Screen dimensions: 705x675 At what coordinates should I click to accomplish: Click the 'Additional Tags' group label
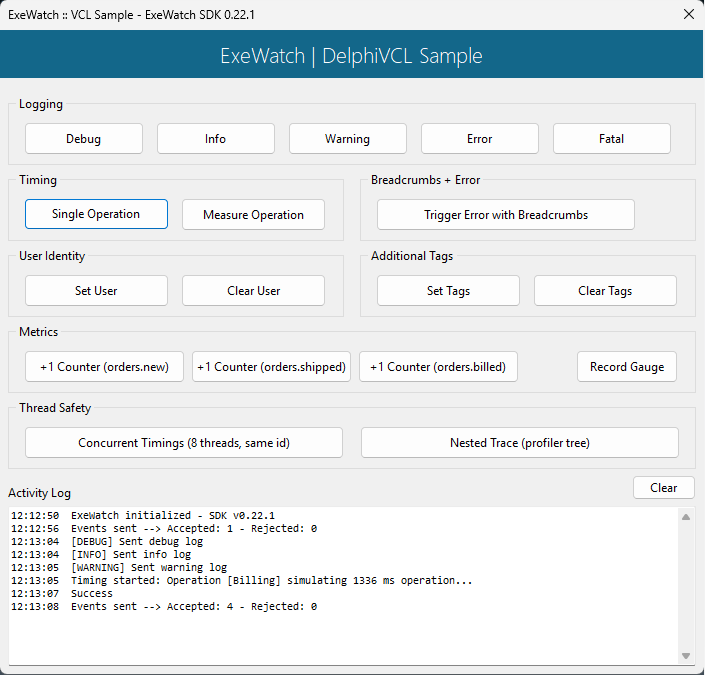412,256
